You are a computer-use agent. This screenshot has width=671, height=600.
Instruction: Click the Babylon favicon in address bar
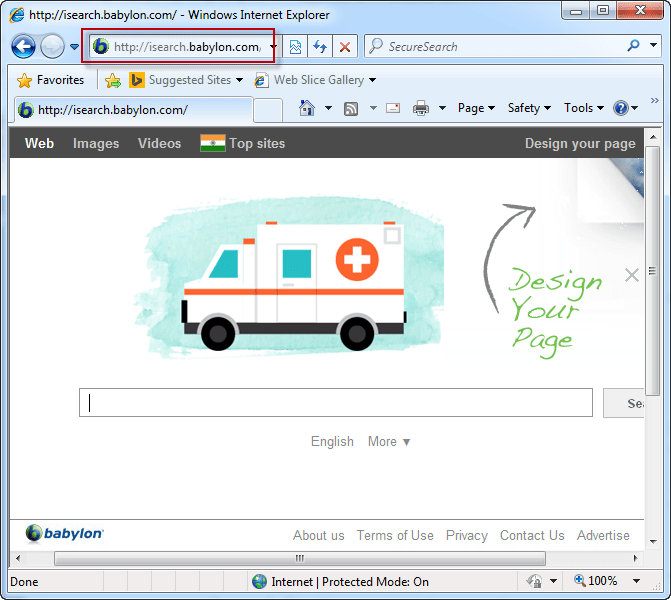click(x=101, y=46)
